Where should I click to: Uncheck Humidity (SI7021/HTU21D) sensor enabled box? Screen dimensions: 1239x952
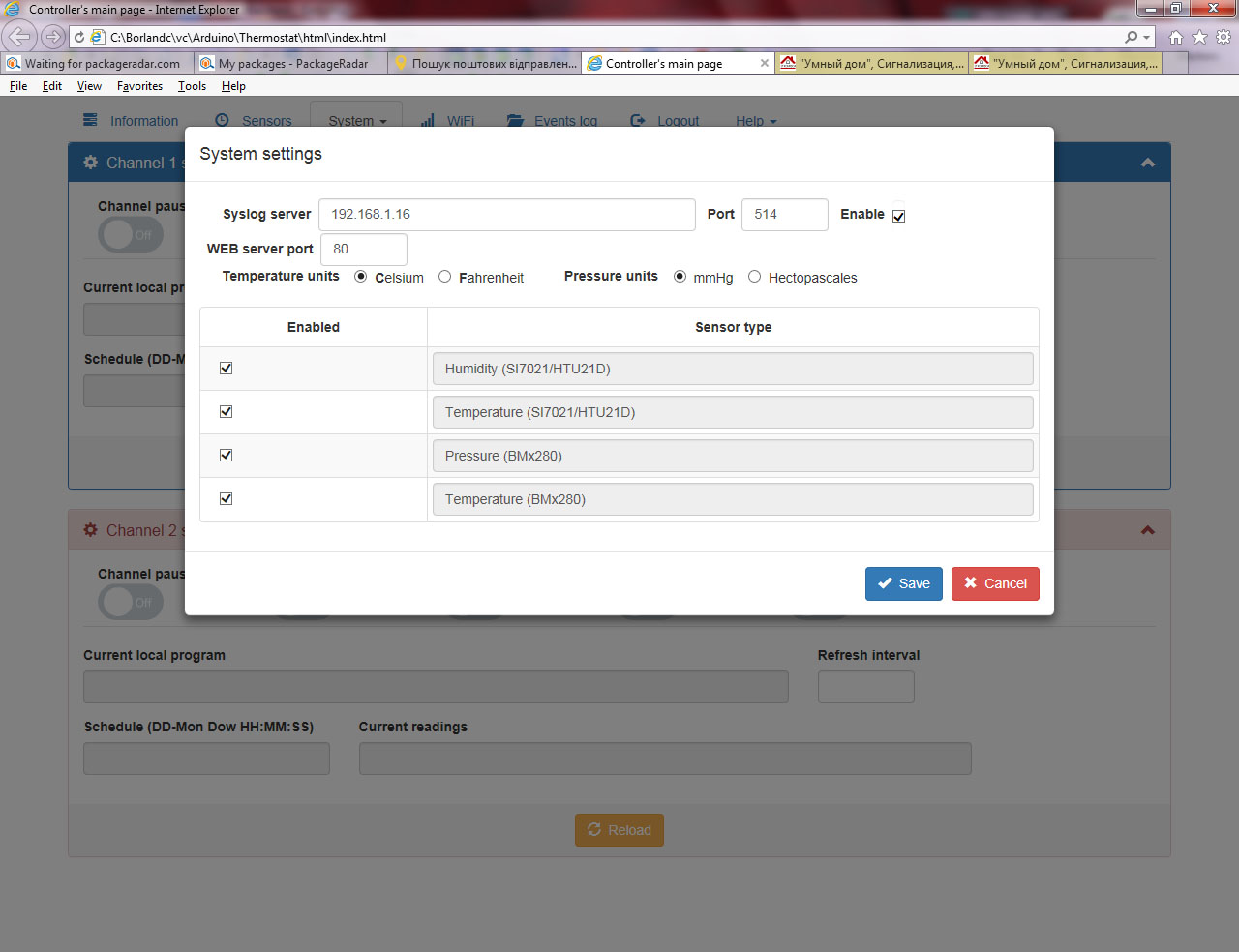[x=227, y=368]
